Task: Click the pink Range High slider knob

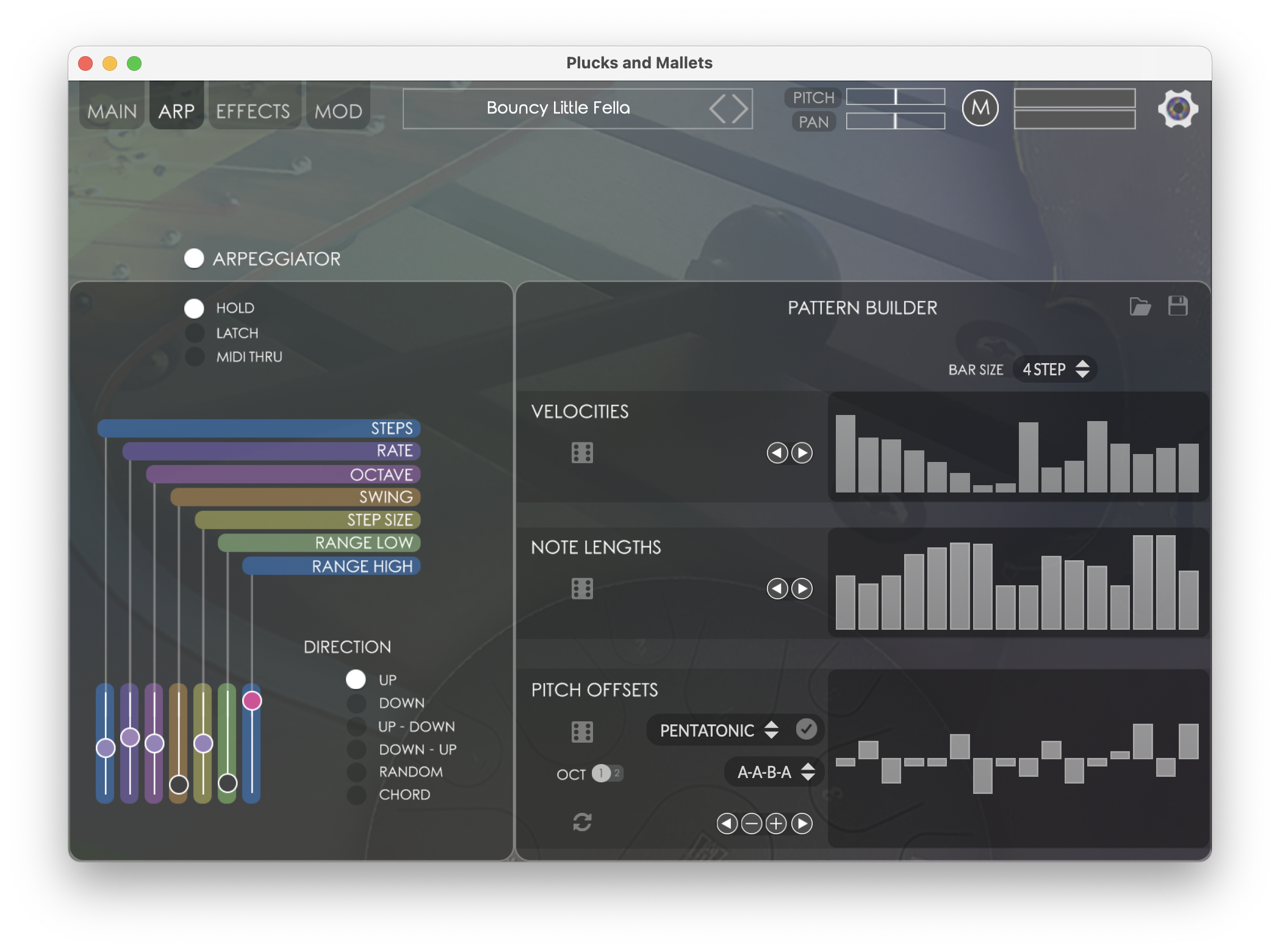Action: click(x=252, y=701)
